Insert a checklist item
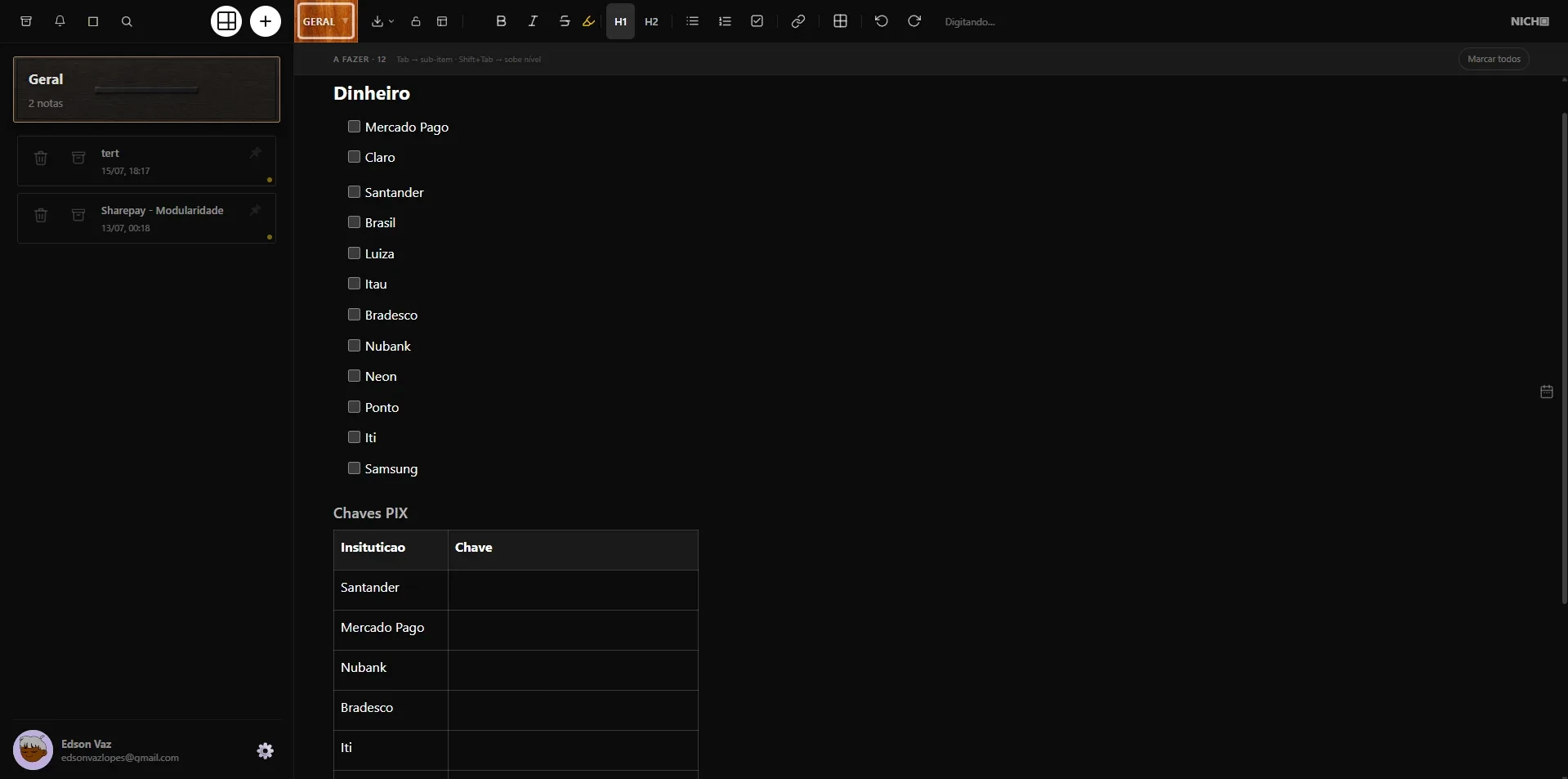The height and width of the screenshot is (779, 1568). point(757,21)
